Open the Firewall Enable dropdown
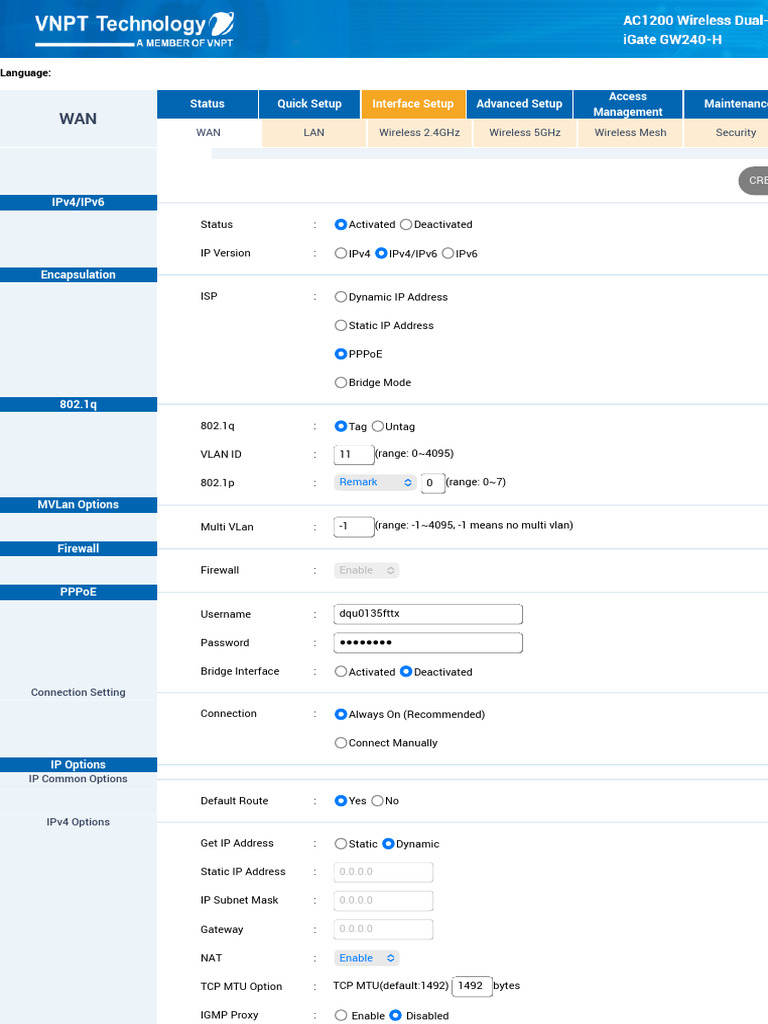The height and width of the screenshot is (1024, 768). pyautogui.click(x=366, y=571)
